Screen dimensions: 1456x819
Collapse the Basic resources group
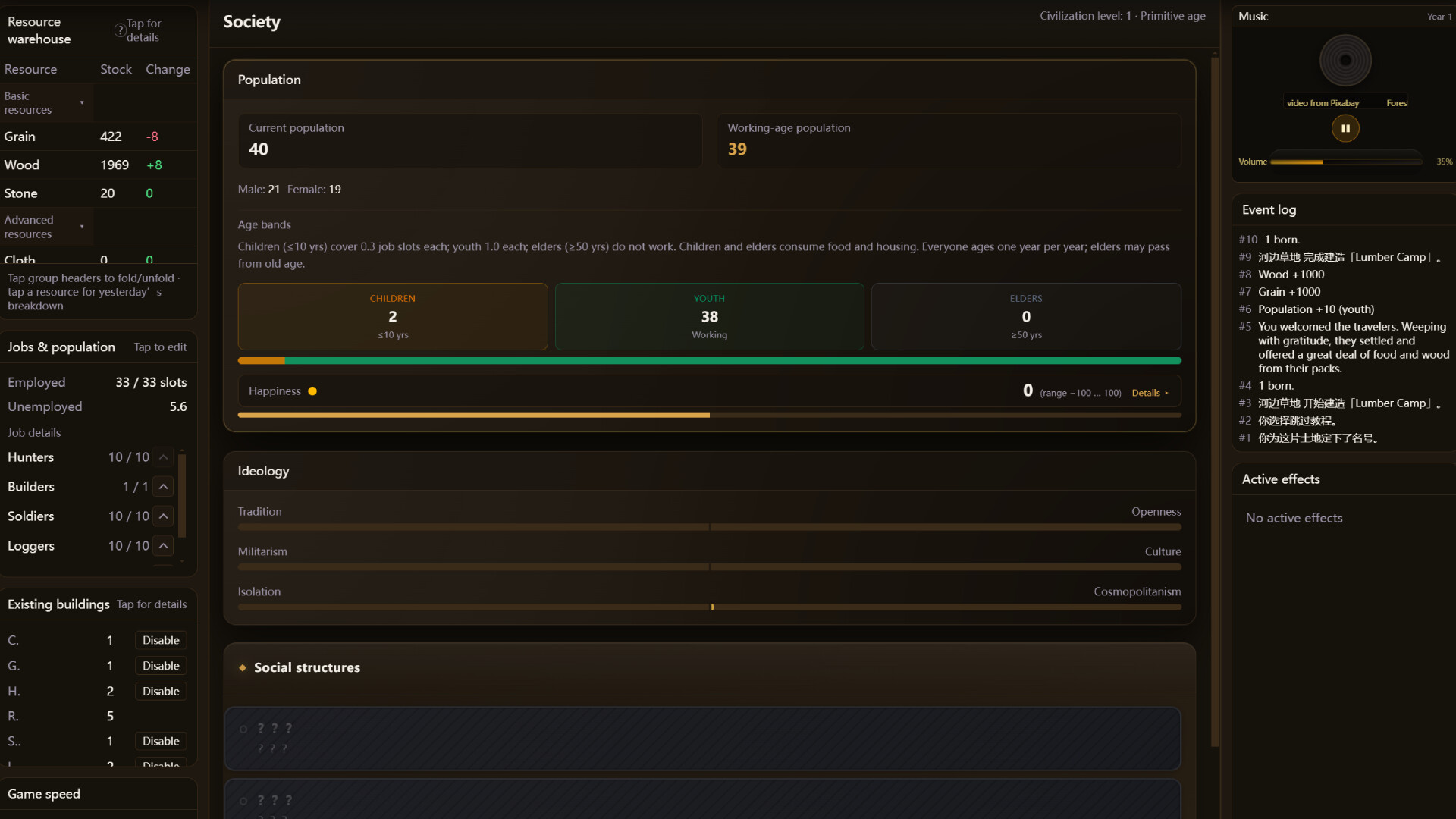click(x=45, y=103)
